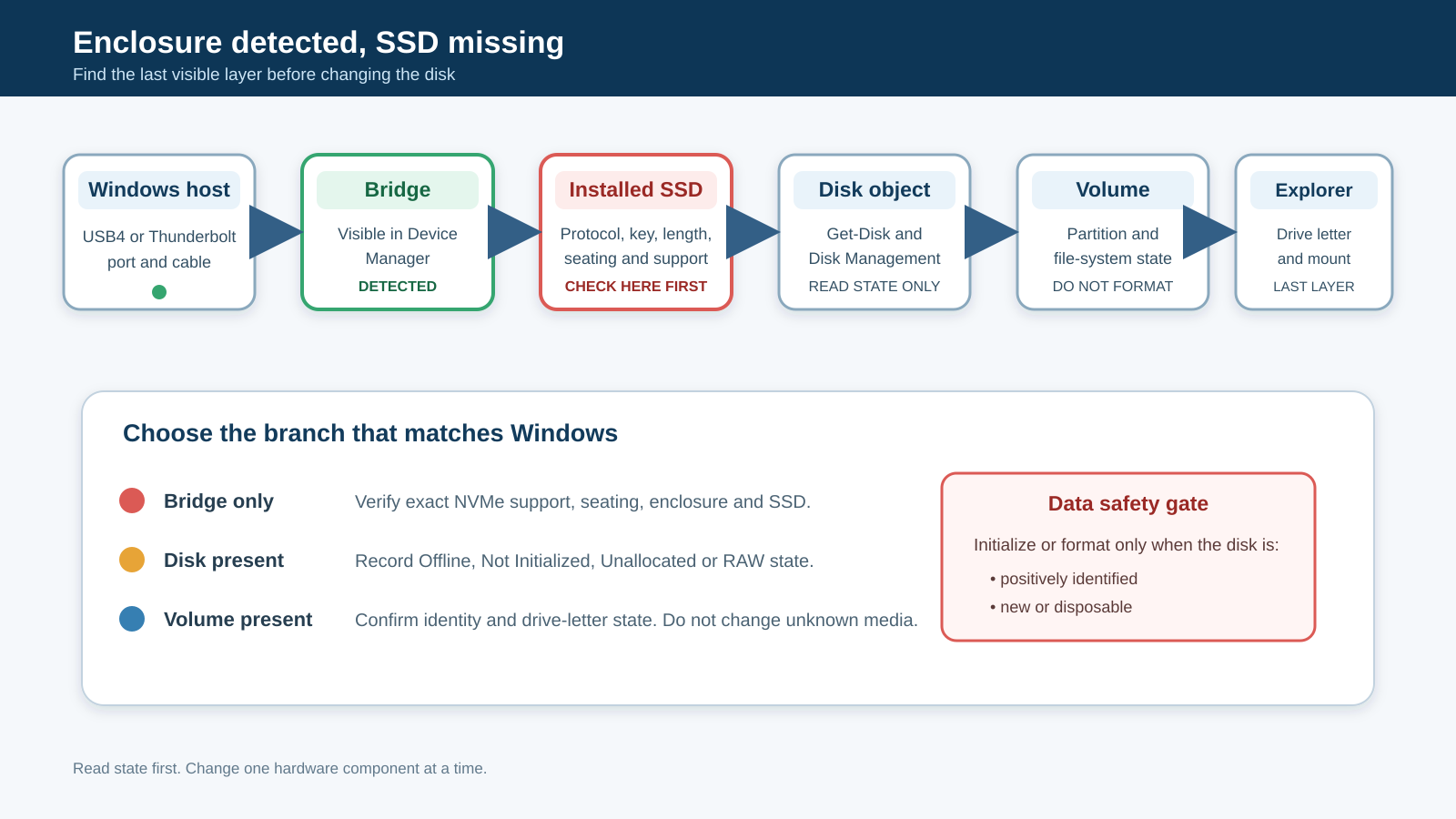
Task: Select the red Bridge only bullet
Action: tap(132, 500)
